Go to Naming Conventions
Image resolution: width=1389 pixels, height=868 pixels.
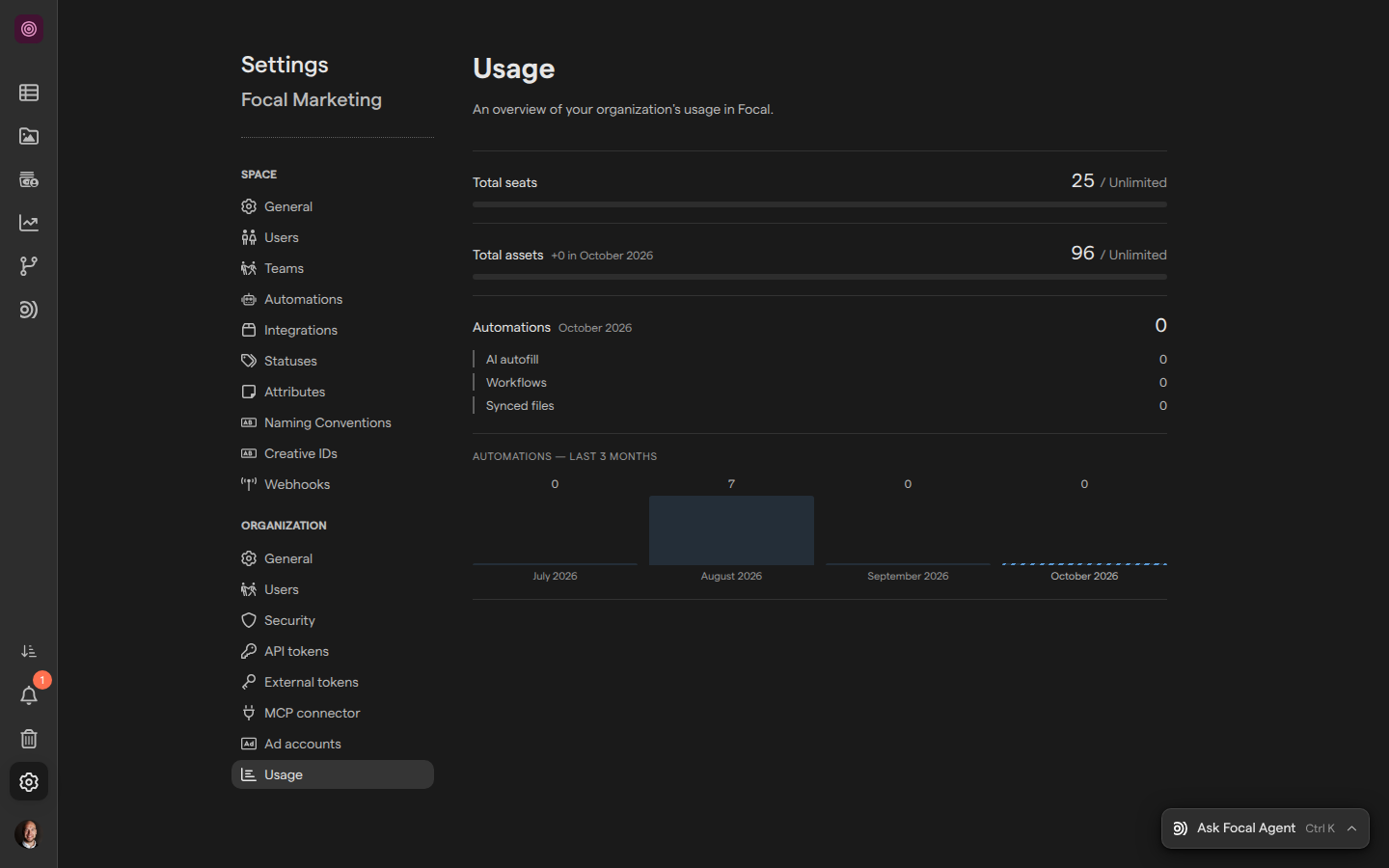[333, 422]
